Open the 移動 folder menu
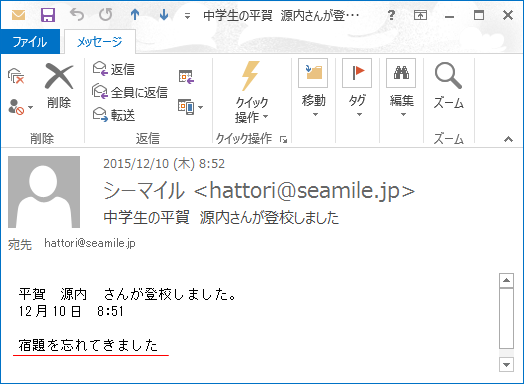The height and width of the screenshot is (385, 524). [313, 88]
